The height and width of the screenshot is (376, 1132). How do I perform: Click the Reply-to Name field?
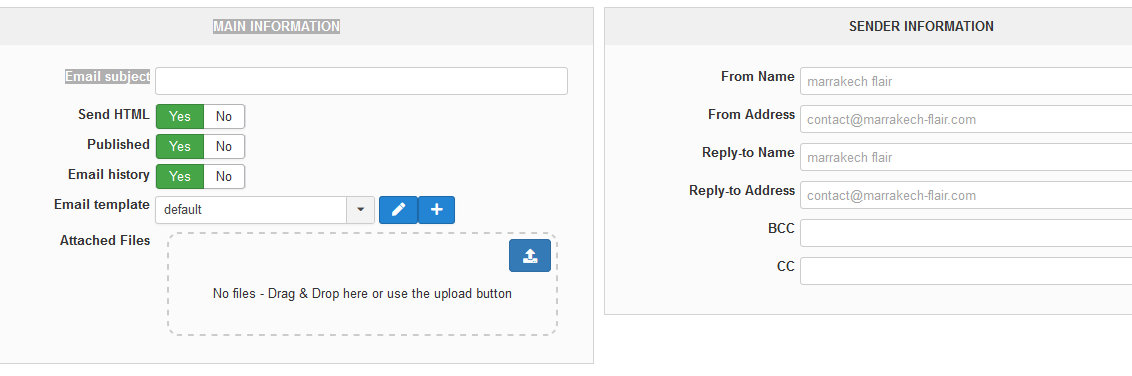[x=966, y=157]
